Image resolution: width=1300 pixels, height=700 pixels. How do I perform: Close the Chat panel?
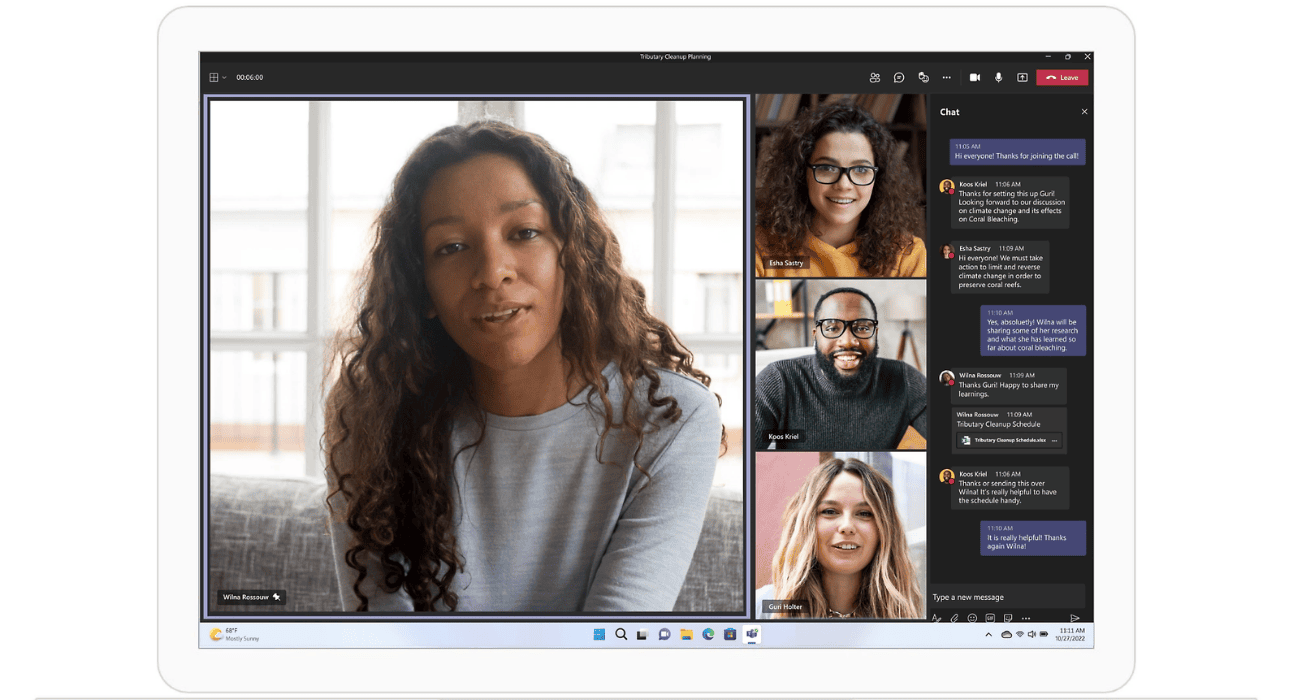(1084, 112)
